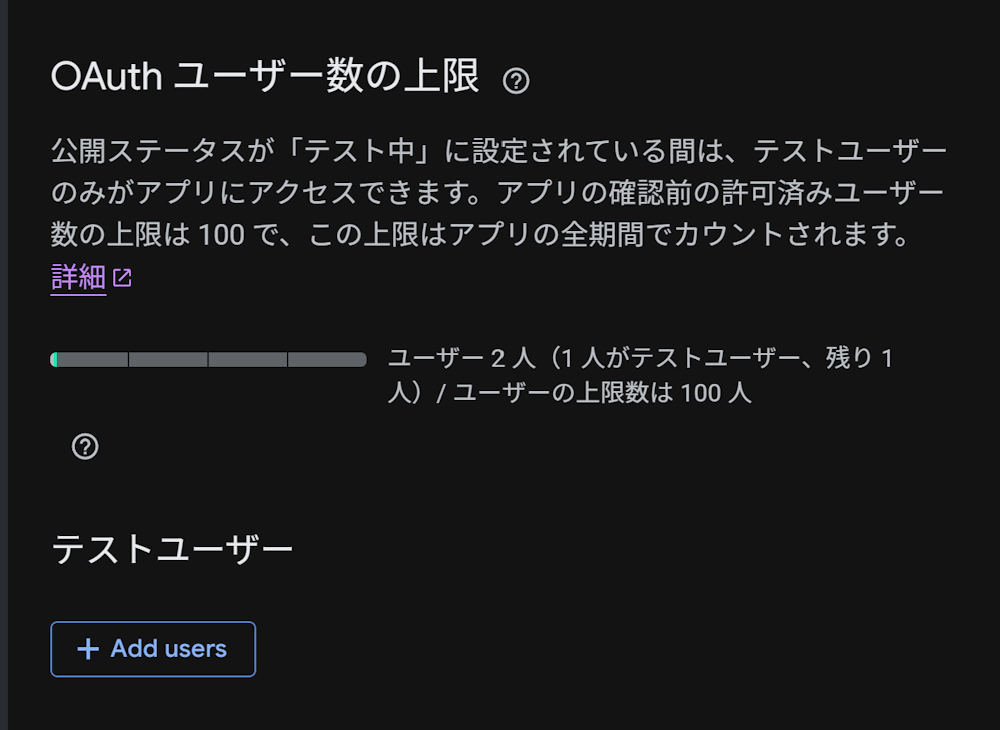
Task: Click the left dark sidebar strip
Action: [x=4, y=365]
